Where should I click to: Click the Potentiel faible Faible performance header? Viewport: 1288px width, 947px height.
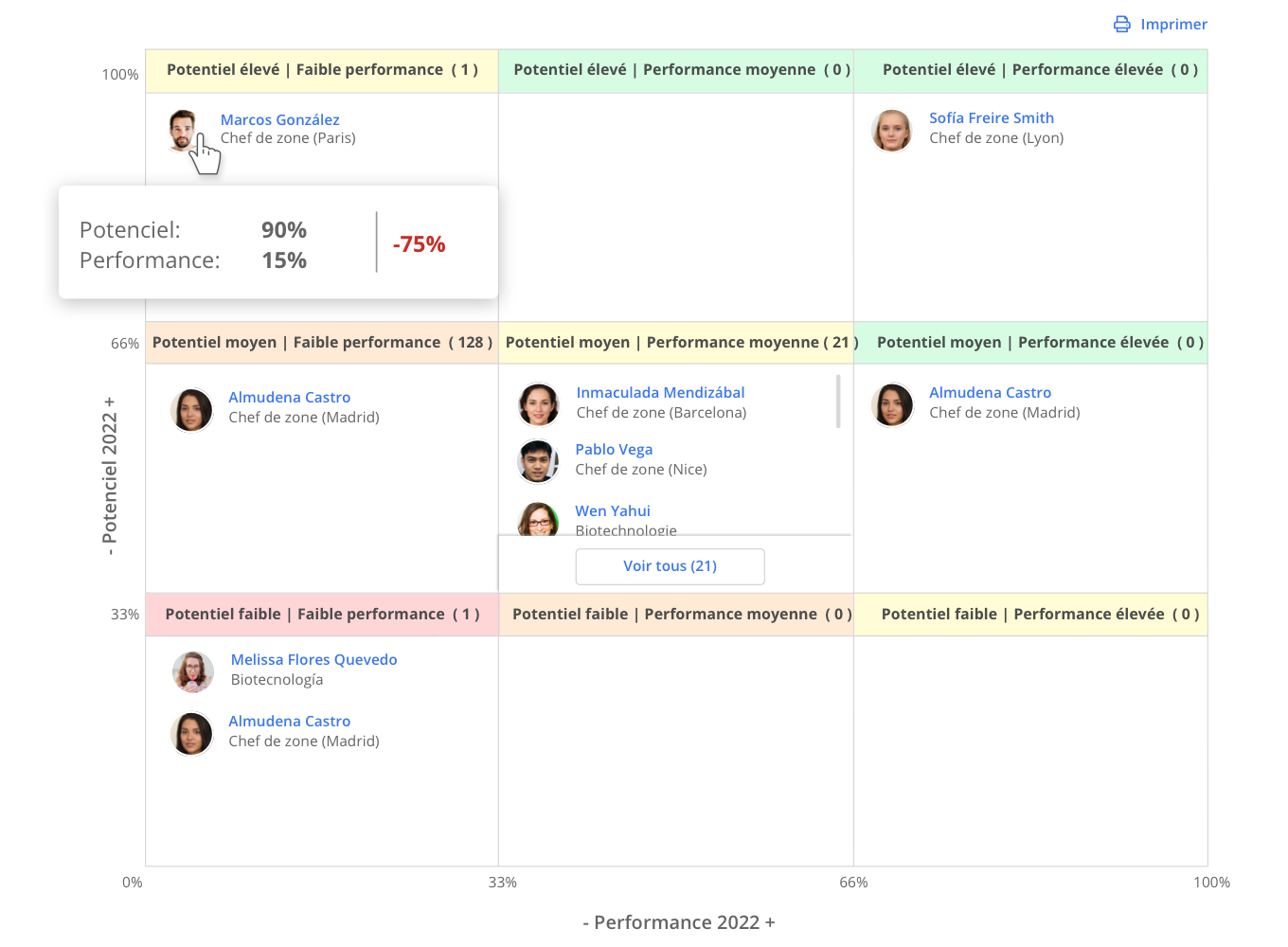pos(321,614)
